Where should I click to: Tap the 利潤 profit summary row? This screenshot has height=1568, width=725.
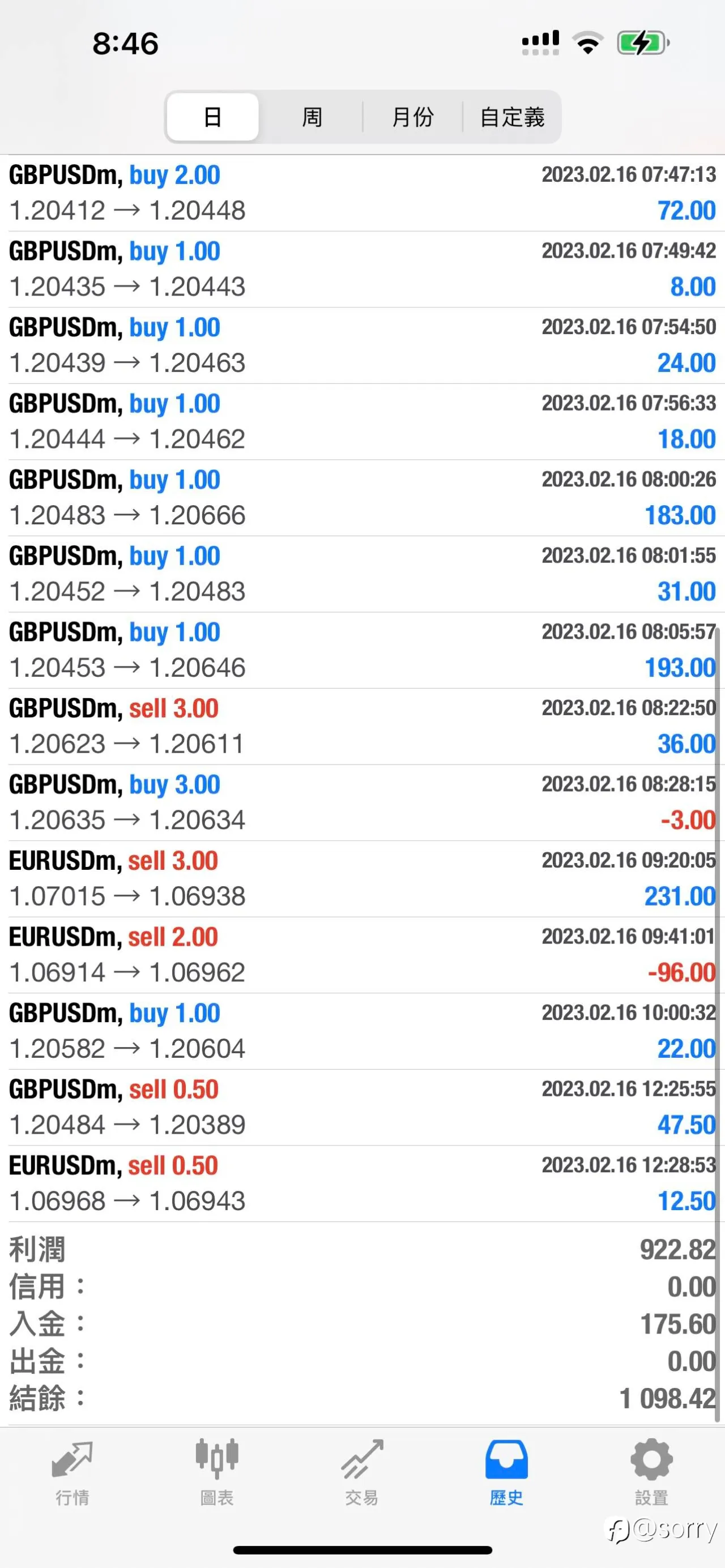(x=362, y=1250)
